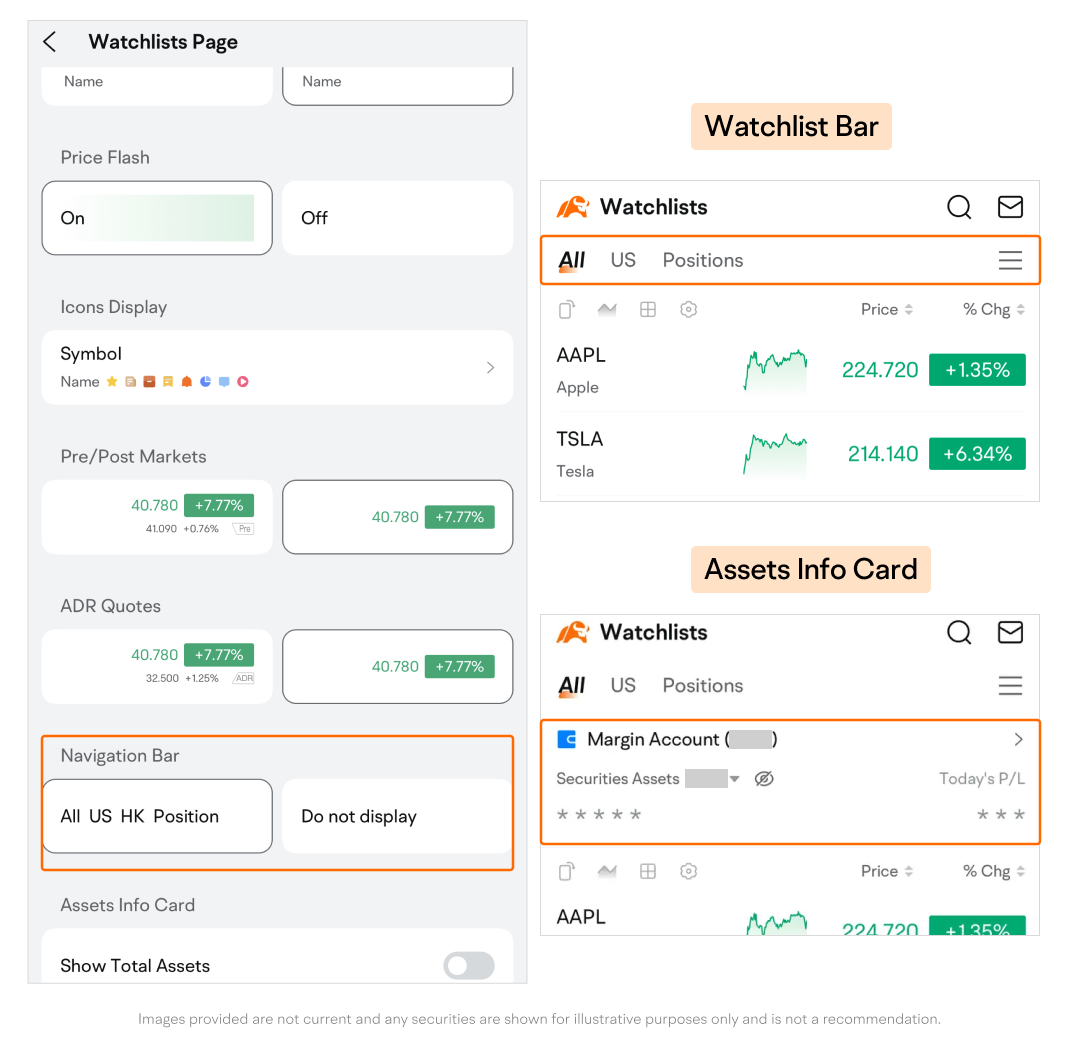Click gear icon in upper watchlist toolbar

(688, 310)
